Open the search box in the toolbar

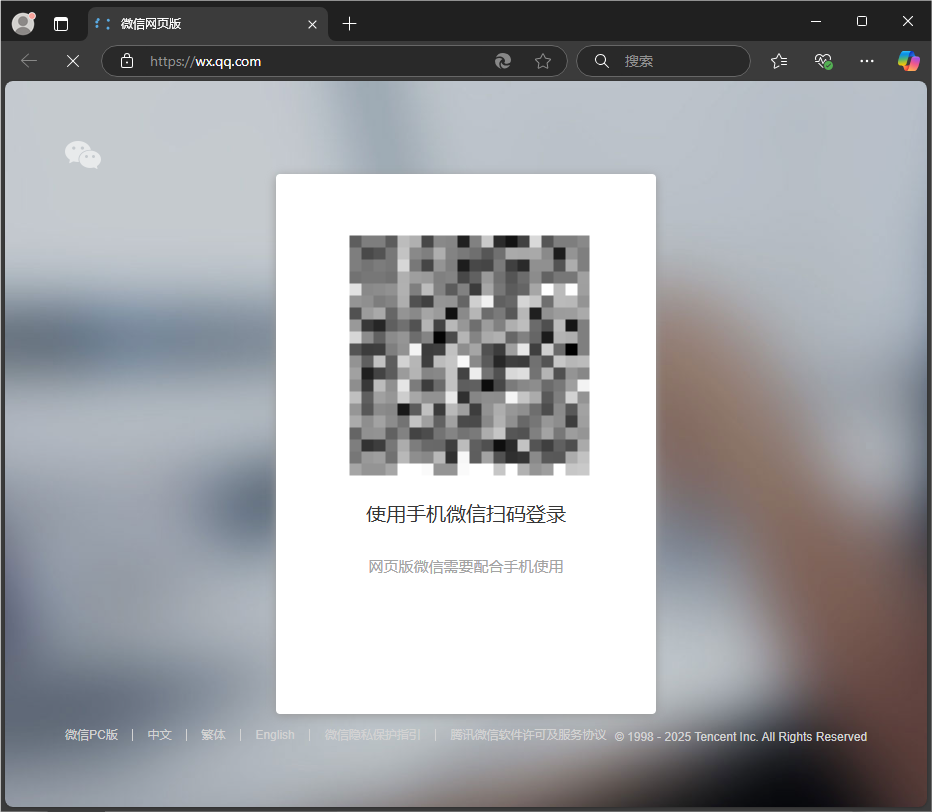663,61
